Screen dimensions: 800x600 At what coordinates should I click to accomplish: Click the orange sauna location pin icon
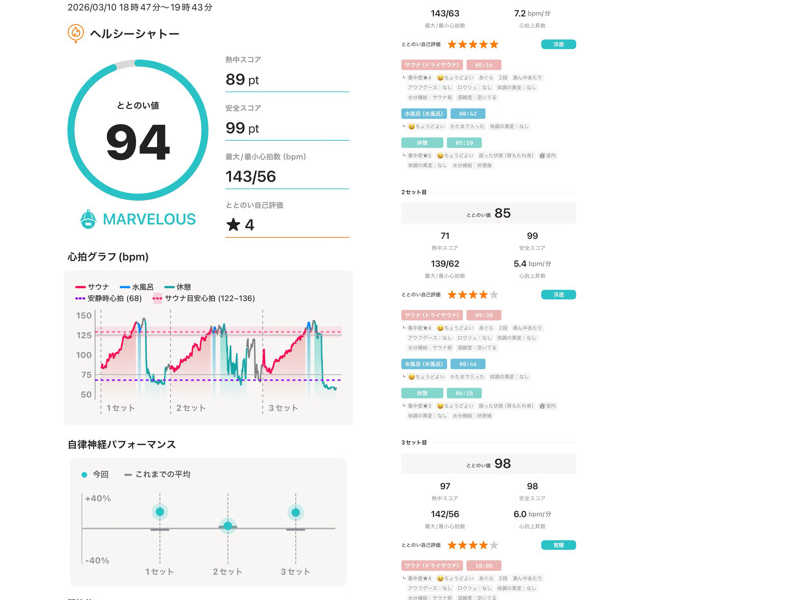click(x=76, y=33)
